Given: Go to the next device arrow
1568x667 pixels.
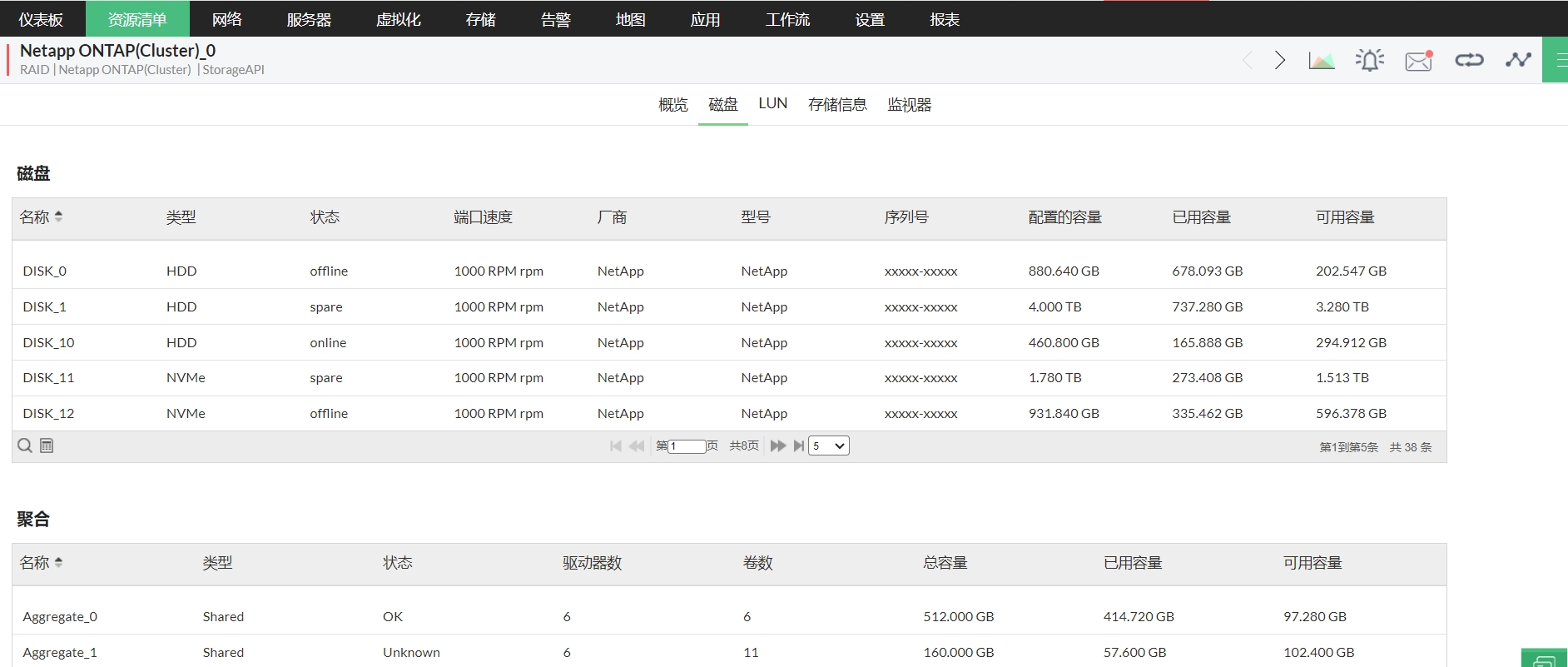Looking at the screenshot, I should [x=1280, y=60].
